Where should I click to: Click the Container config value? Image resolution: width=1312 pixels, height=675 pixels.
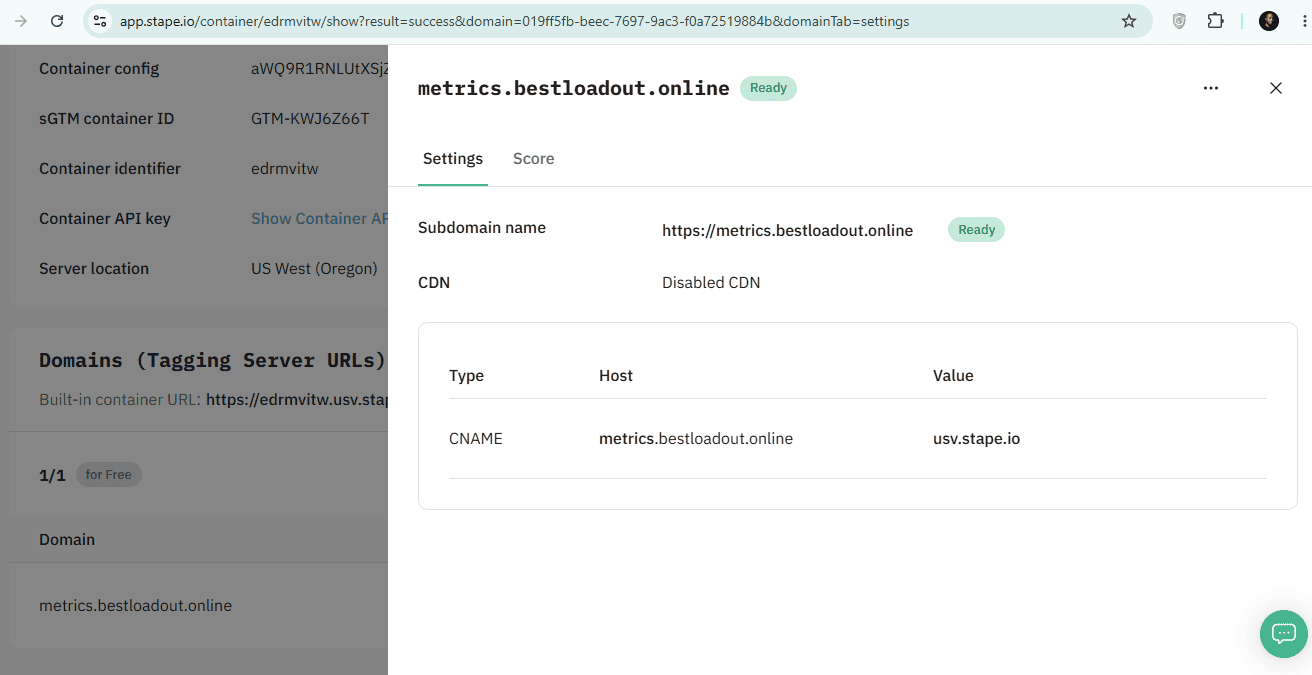(x=319, y=69)
